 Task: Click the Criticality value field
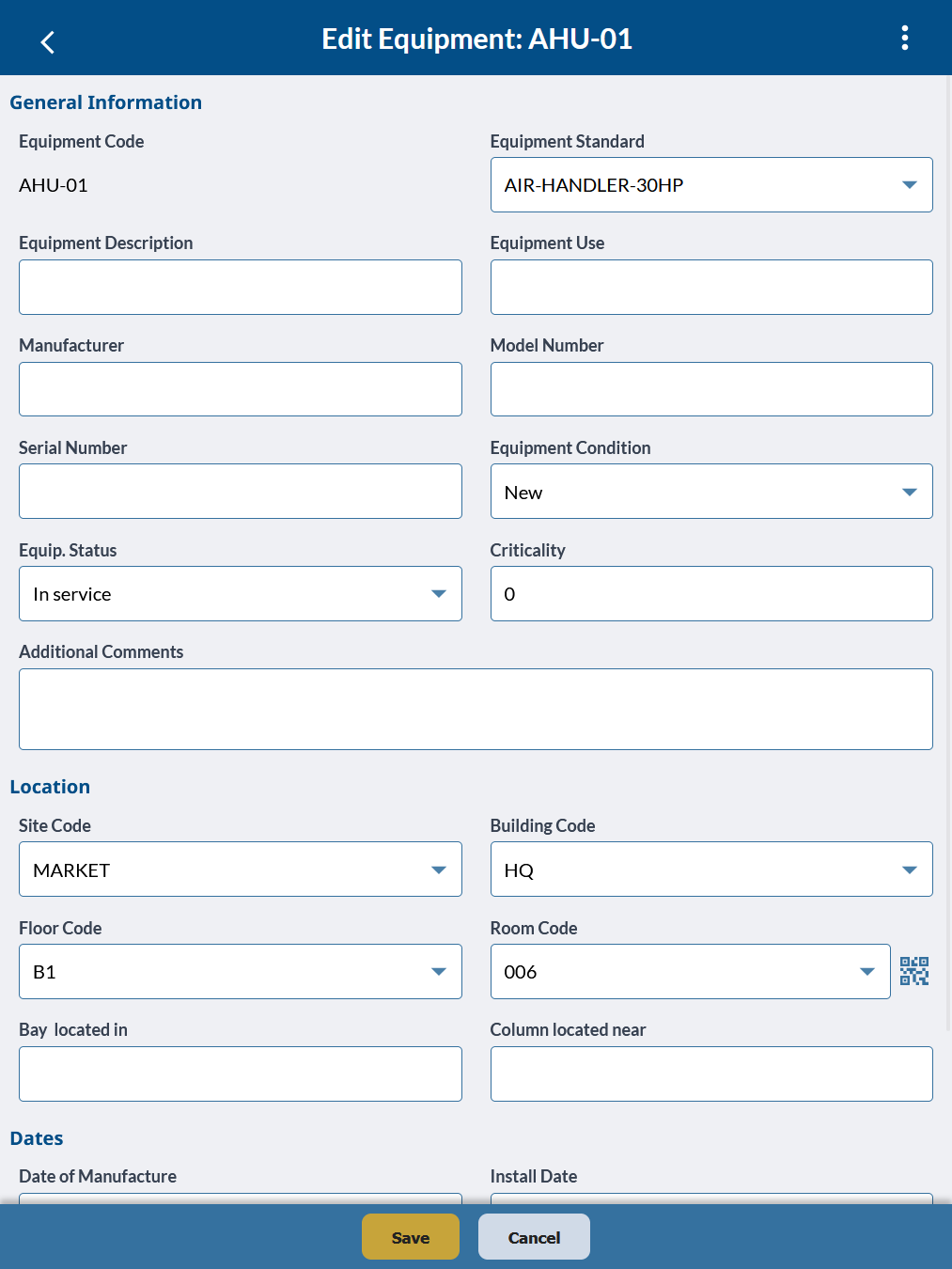tap(710, 594)
